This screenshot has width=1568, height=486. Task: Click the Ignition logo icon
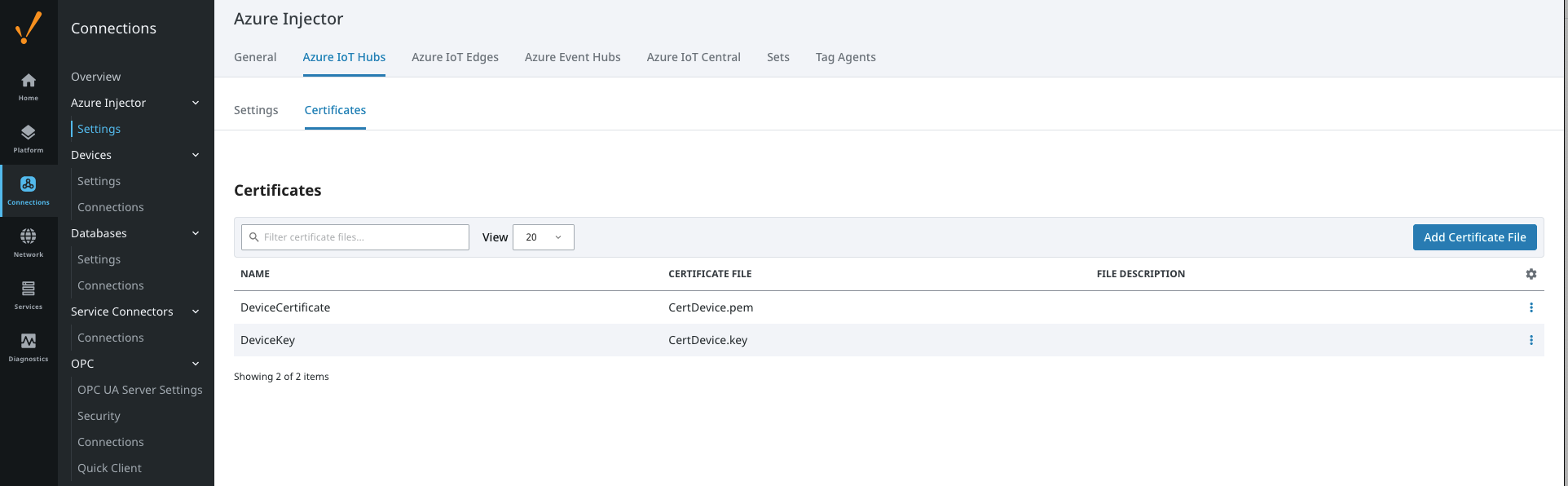click(x=29, y=28)
